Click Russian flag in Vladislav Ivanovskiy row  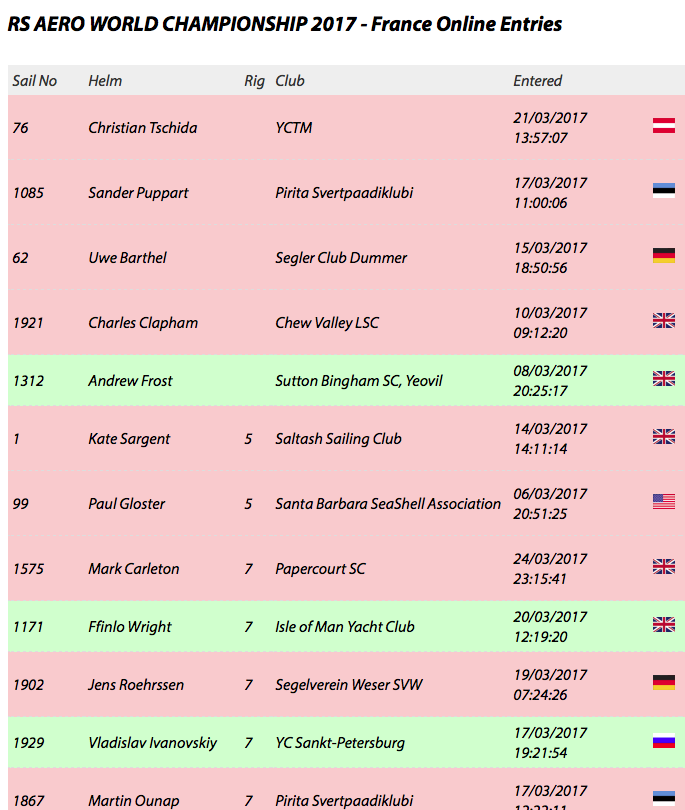pos(663,741)
